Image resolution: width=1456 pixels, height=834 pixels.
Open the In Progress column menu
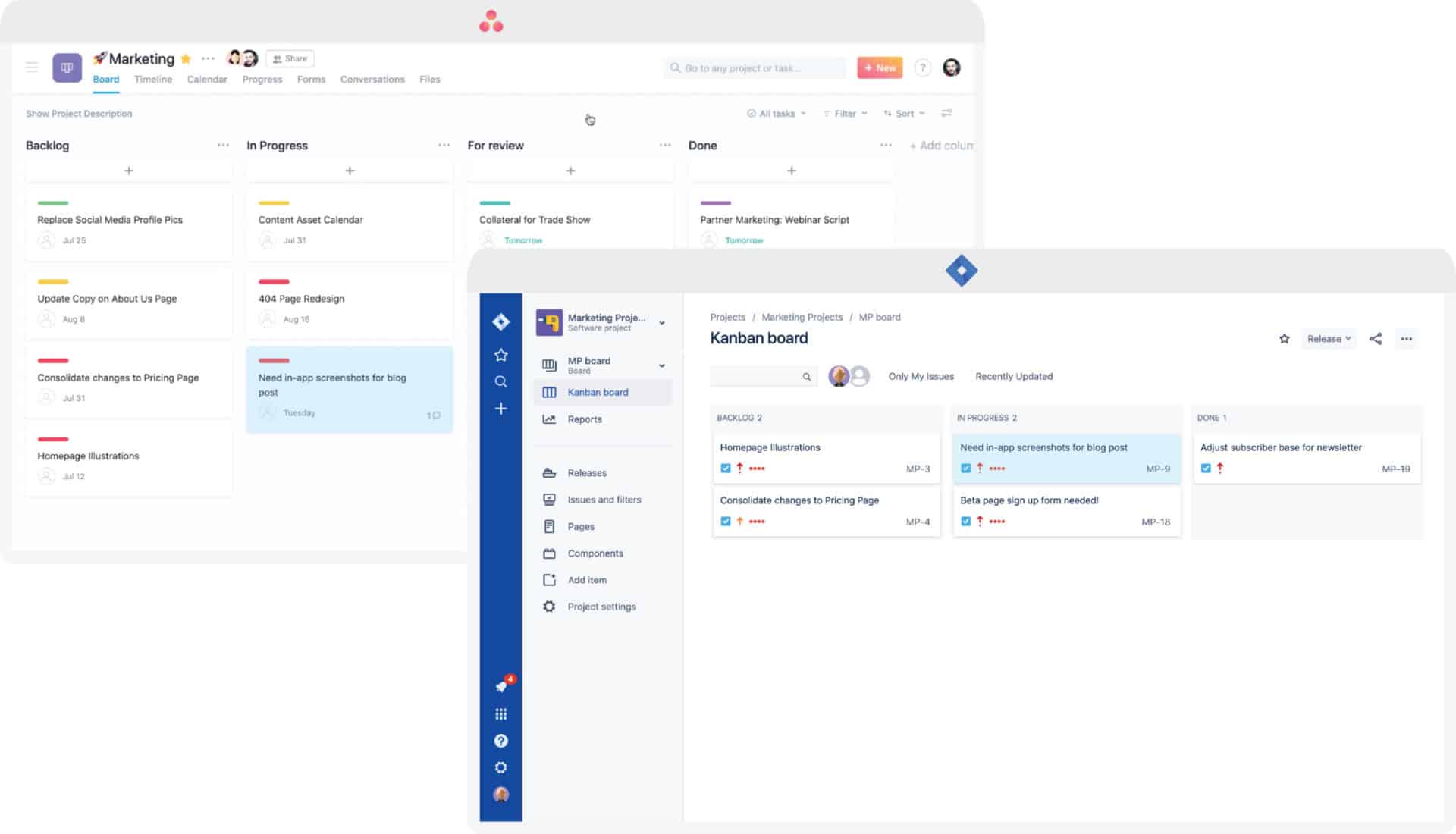tap(445, 145)
